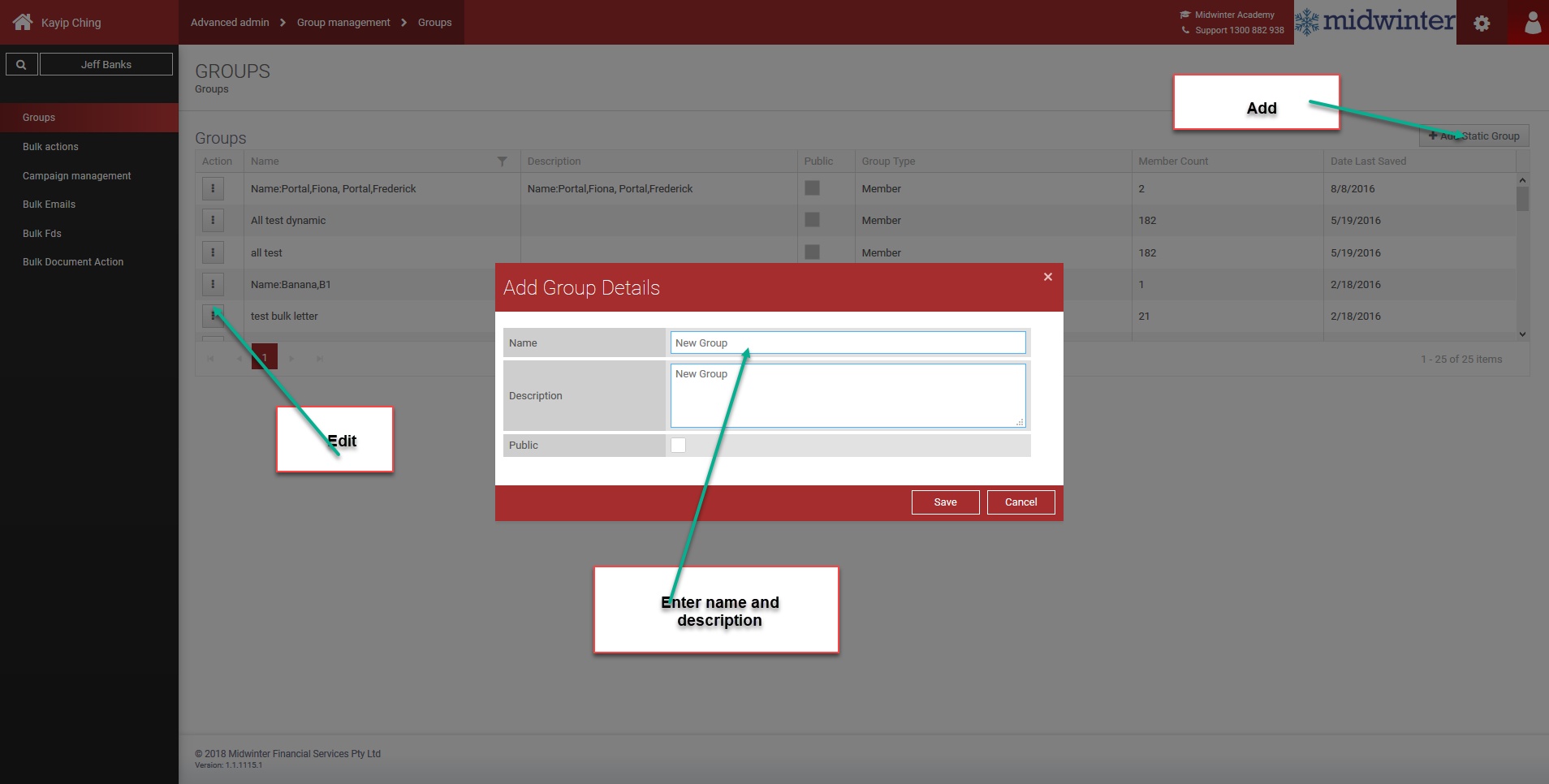The image size is (1549, 784).
Task: Click the filter icon in Name column
Action: 502,162
